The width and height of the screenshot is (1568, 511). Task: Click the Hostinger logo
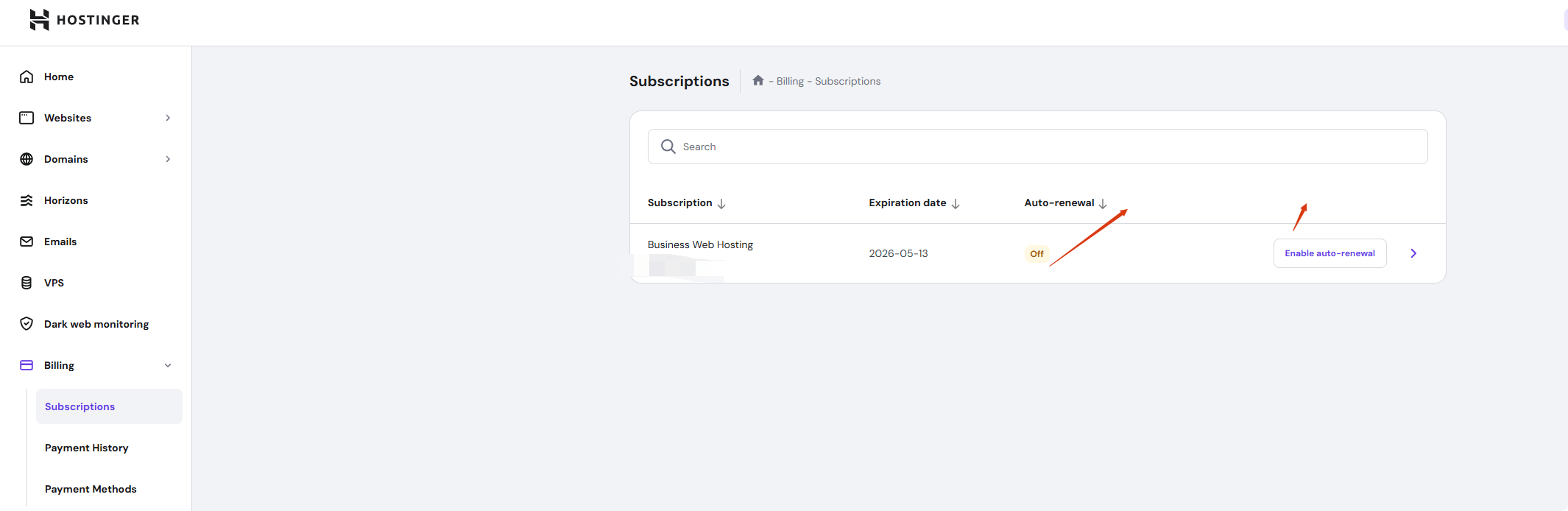(84, 20)
